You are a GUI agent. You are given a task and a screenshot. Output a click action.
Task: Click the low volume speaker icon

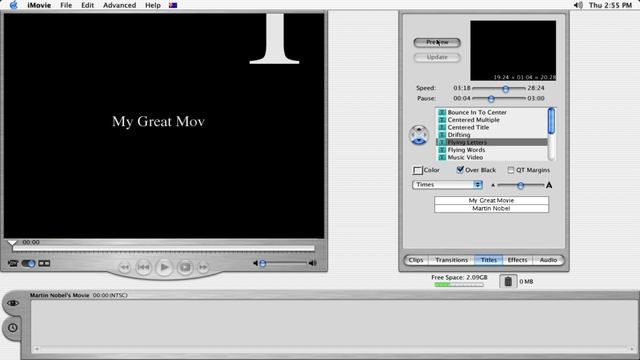tap(255, 264)
